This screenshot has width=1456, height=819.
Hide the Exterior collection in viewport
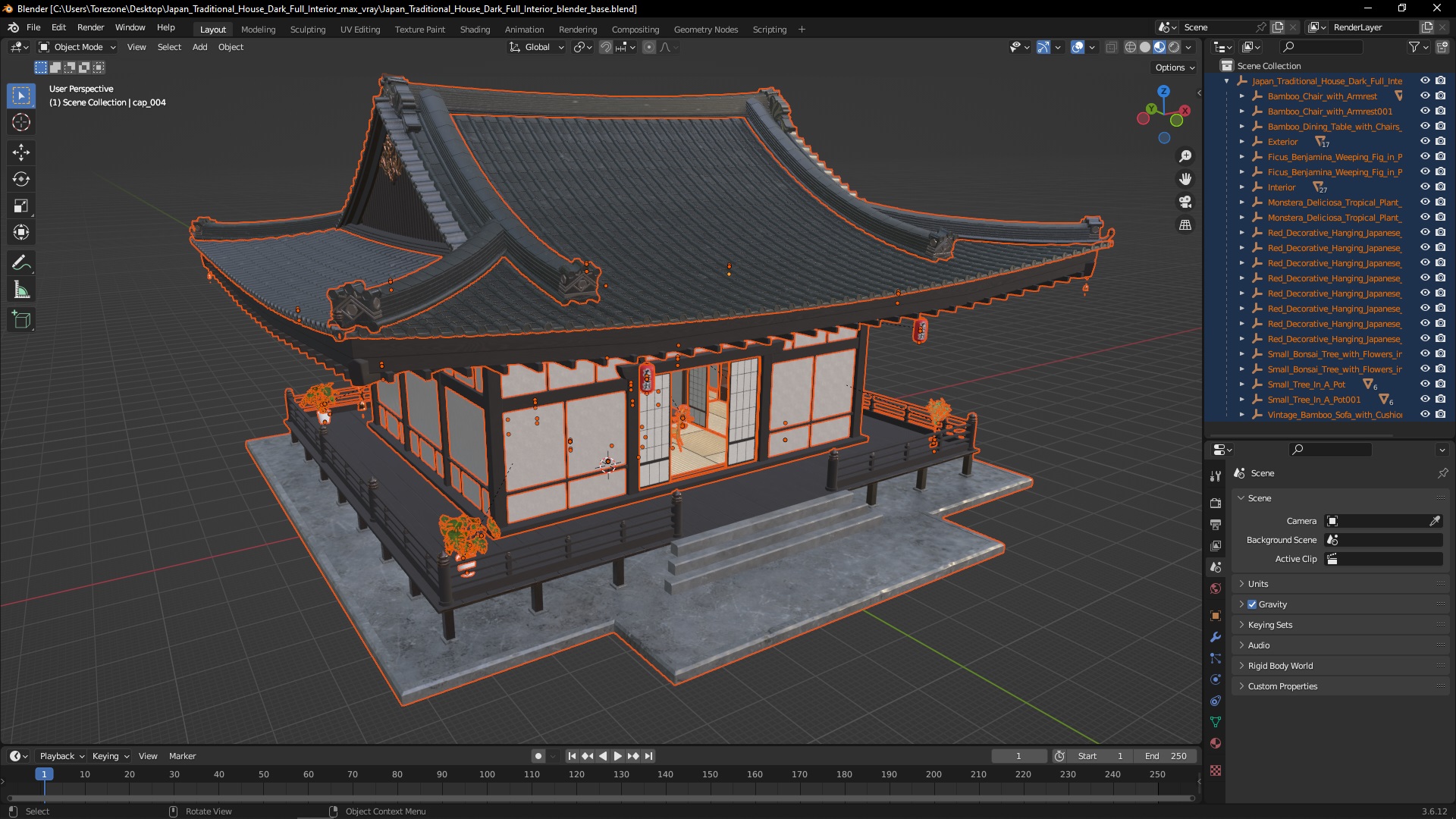(x=1425, y=142)
